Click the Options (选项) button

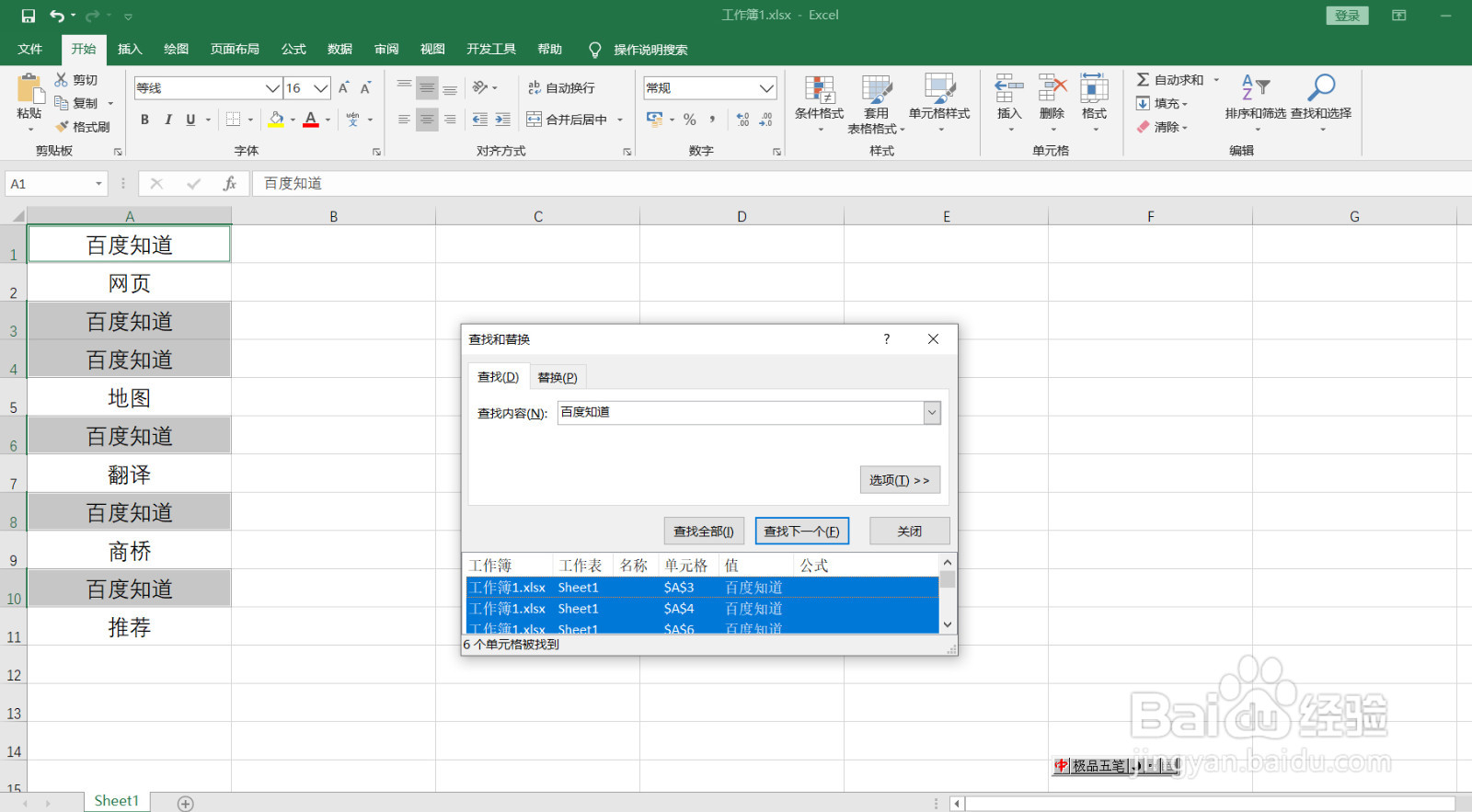(x=900, y=480)
